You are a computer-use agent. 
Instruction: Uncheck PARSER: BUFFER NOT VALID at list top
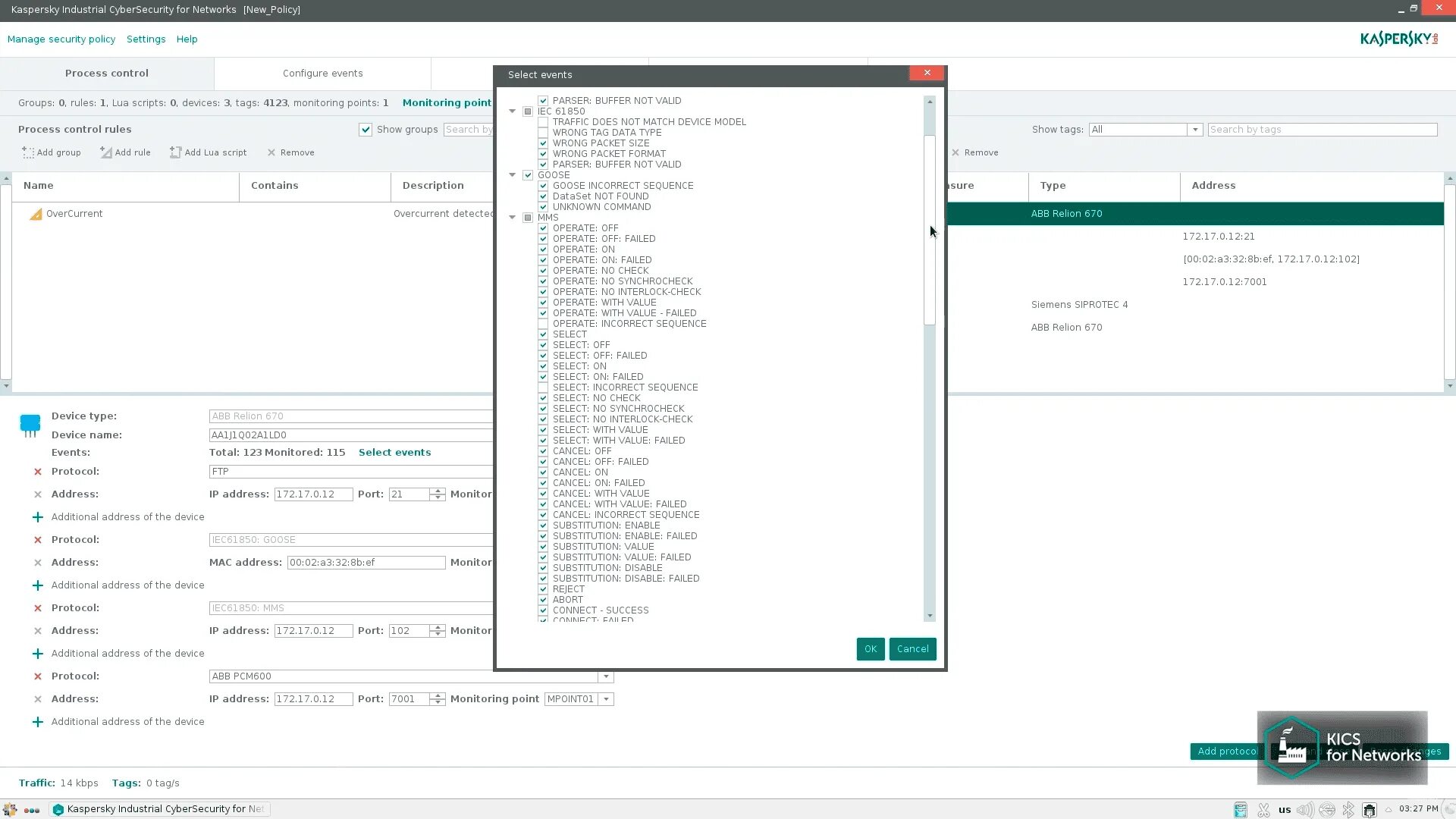(543, 100)
